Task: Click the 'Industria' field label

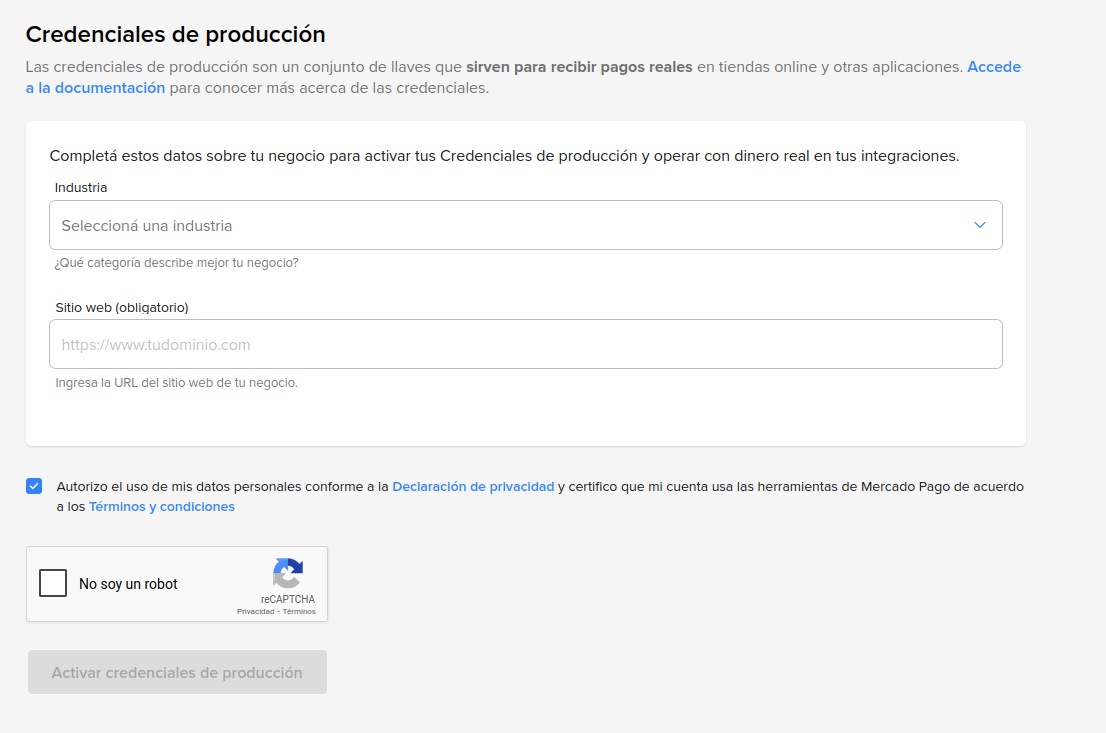Action: [81, 188]
